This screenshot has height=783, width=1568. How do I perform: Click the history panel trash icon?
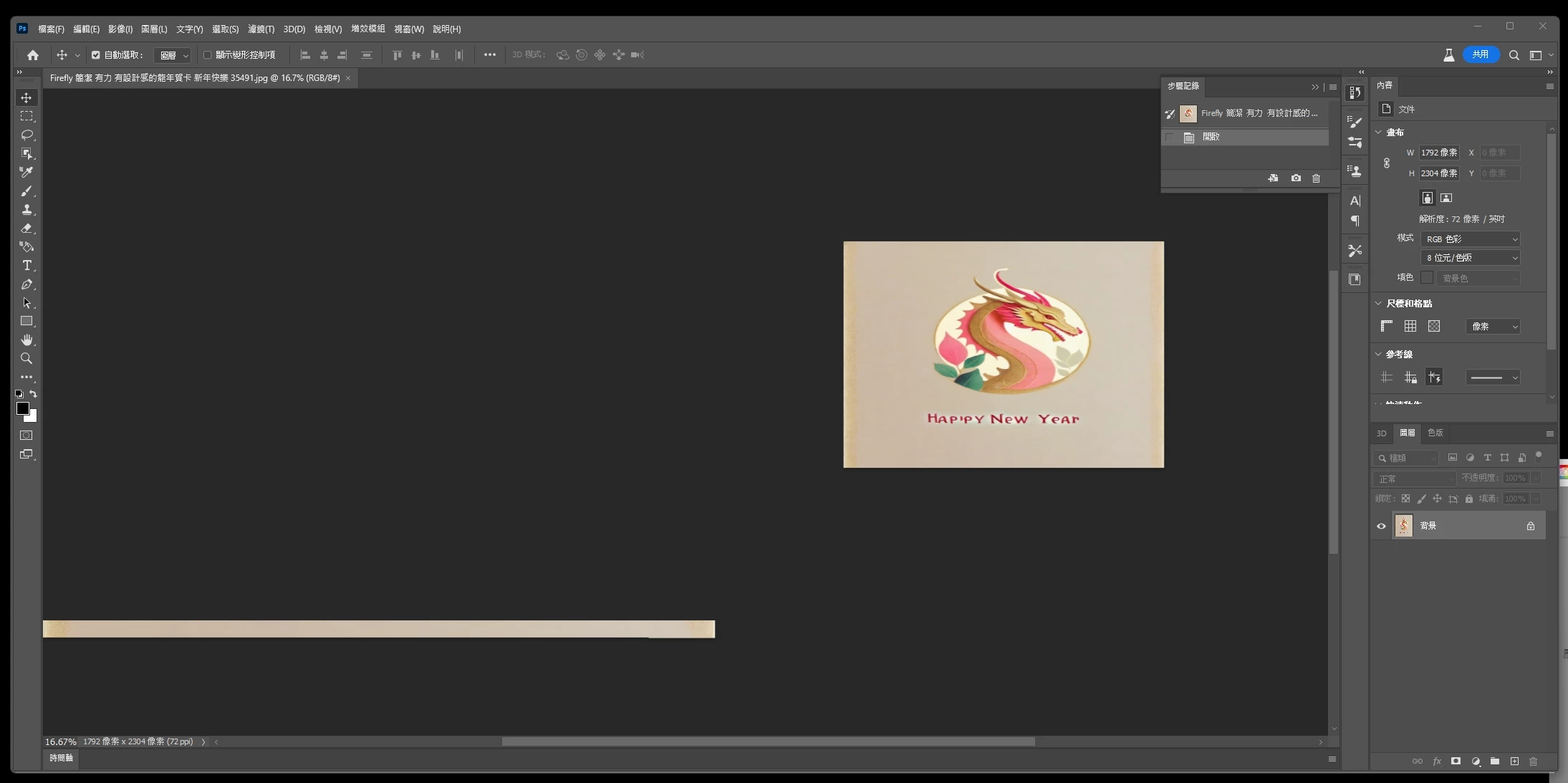click(1316, 178)
